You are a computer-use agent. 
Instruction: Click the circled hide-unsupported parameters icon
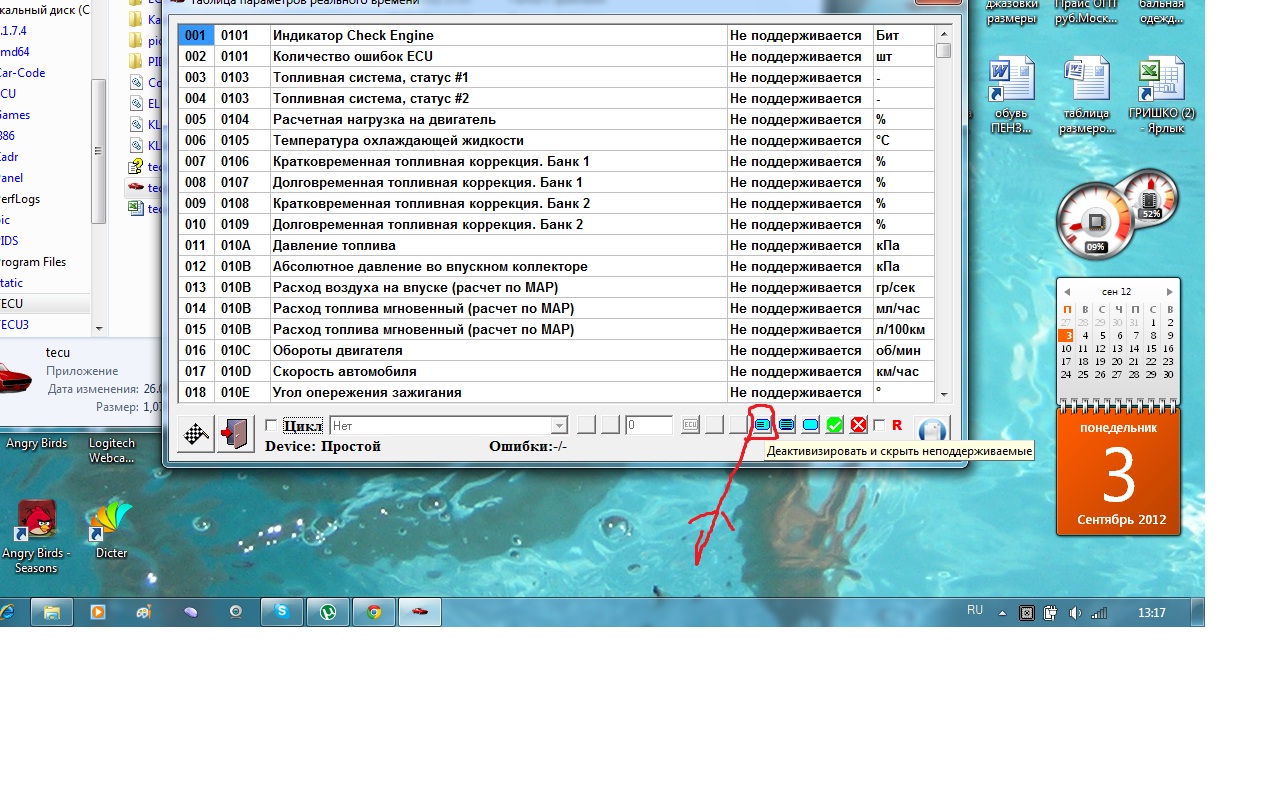(763, 425)
